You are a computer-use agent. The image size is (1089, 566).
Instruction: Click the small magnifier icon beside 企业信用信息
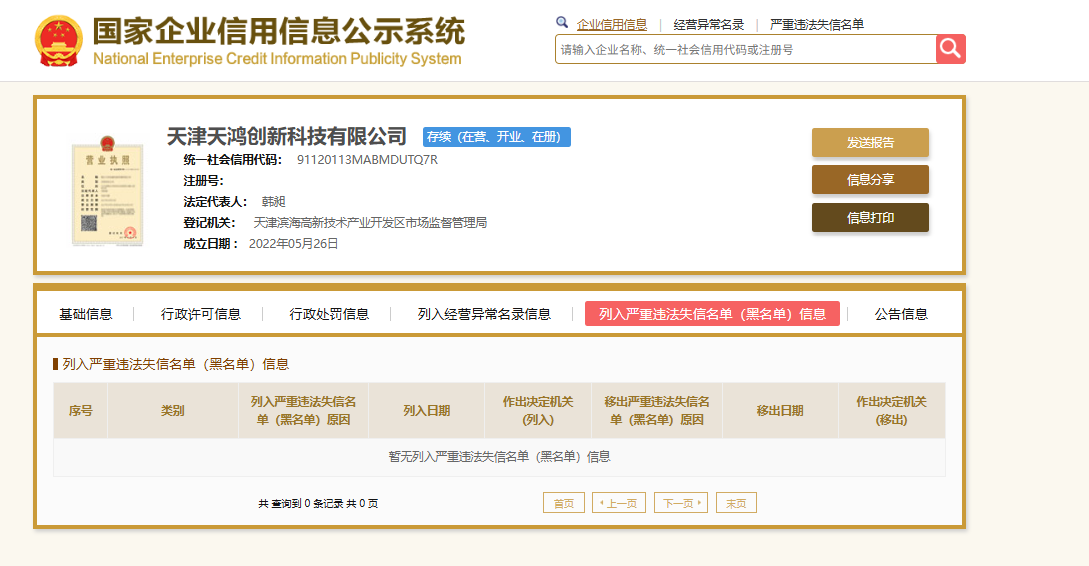(x=562, y=23)
